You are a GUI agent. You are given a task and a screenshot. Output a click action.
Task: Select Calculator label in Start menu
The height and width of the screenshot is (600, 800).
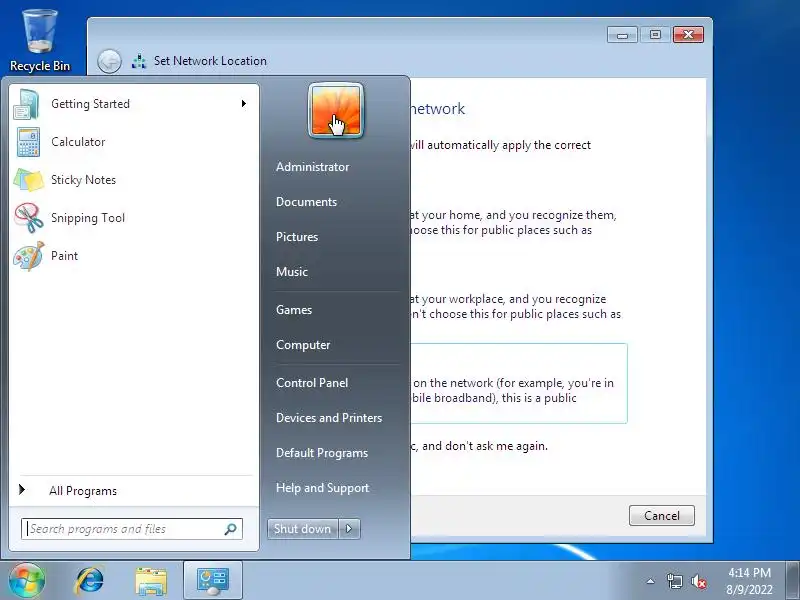click(78, 142)
